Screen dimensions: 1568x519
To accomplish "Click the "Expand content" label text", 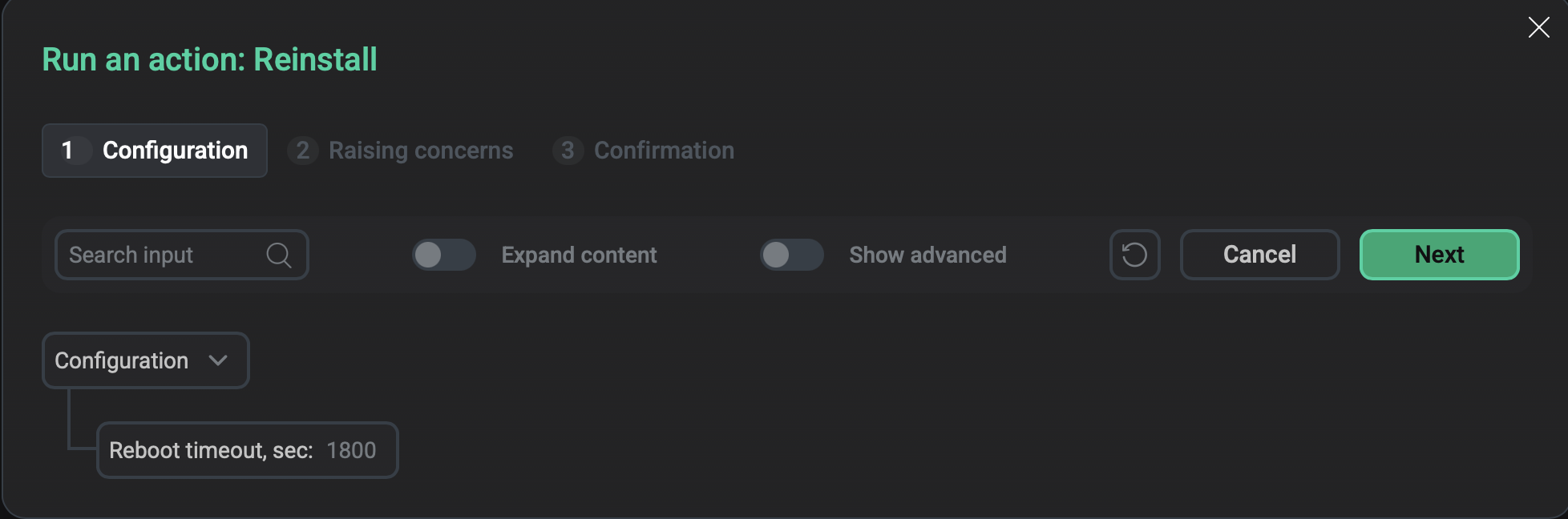I will click(x=579, y=255).
